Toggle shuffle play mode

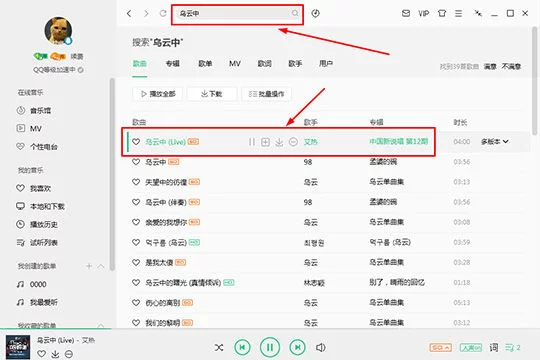point(219,348)
